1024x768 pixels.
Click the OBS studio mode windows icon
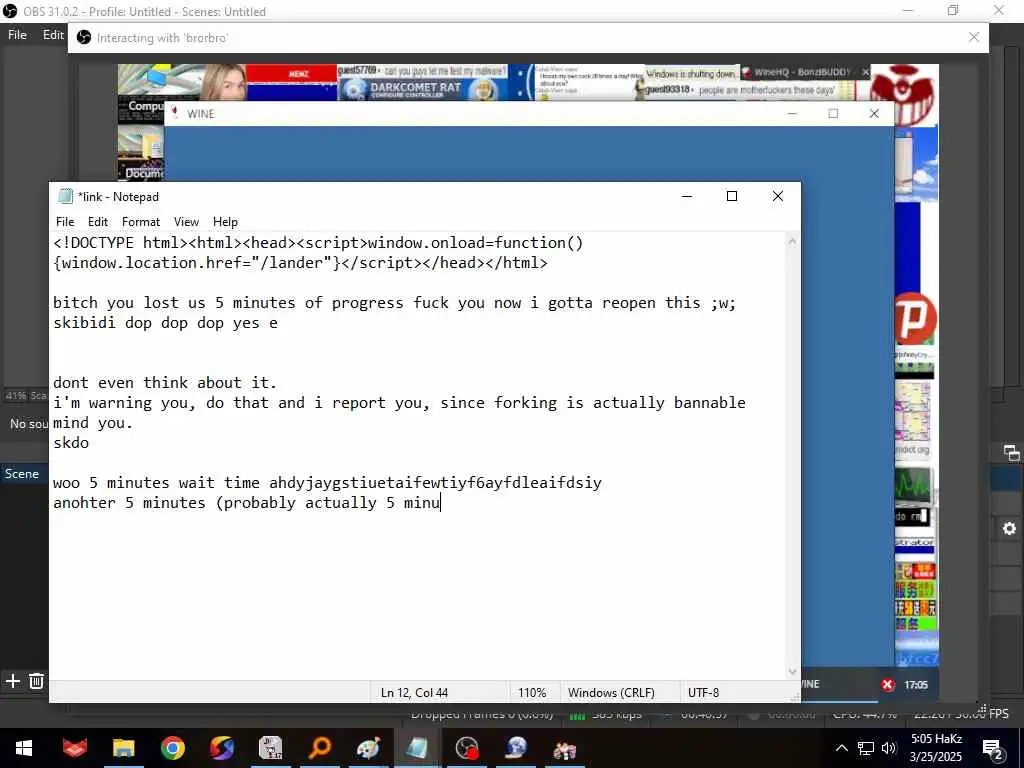(x=1012, y=453)
